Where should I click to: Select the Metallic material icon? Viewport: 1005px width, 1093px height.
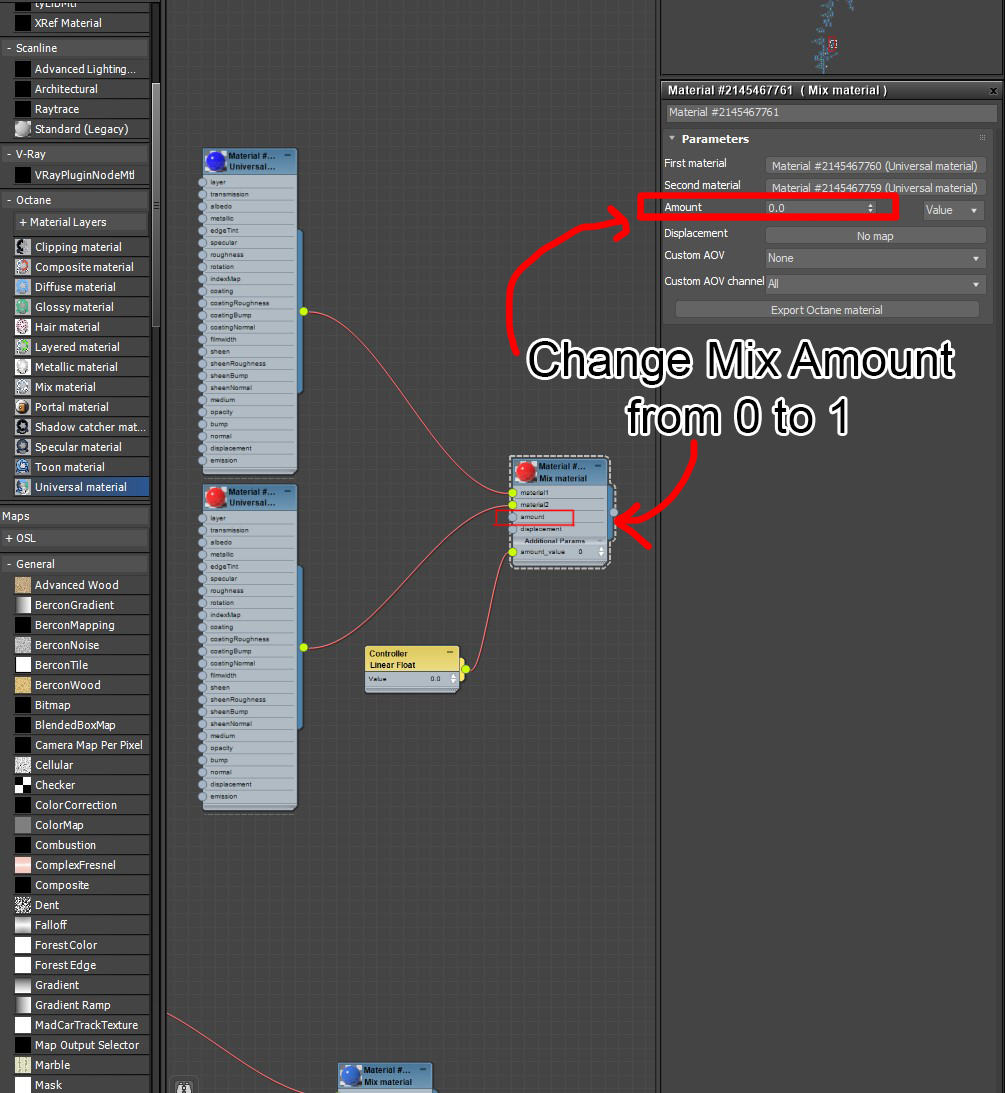point(23,367)
